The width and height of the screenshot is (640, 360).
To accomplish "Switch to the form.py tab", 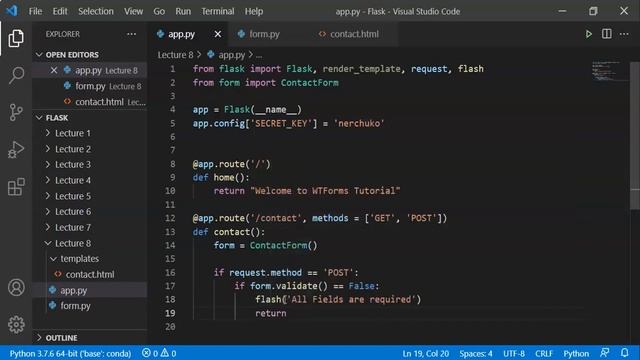I will coord(269,34).
